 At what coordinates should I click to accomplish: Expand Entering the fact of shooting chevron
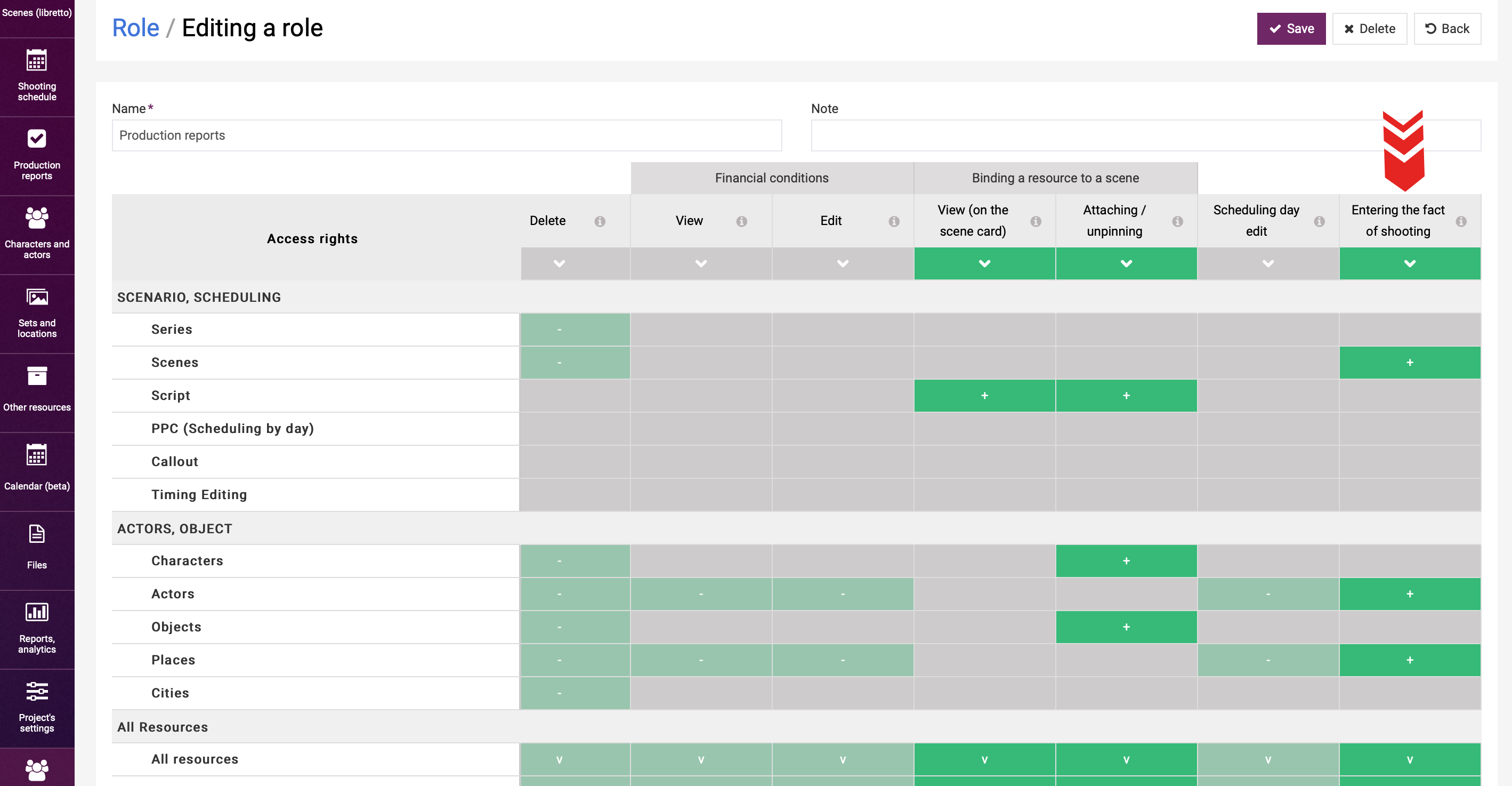click(1409, 263)
